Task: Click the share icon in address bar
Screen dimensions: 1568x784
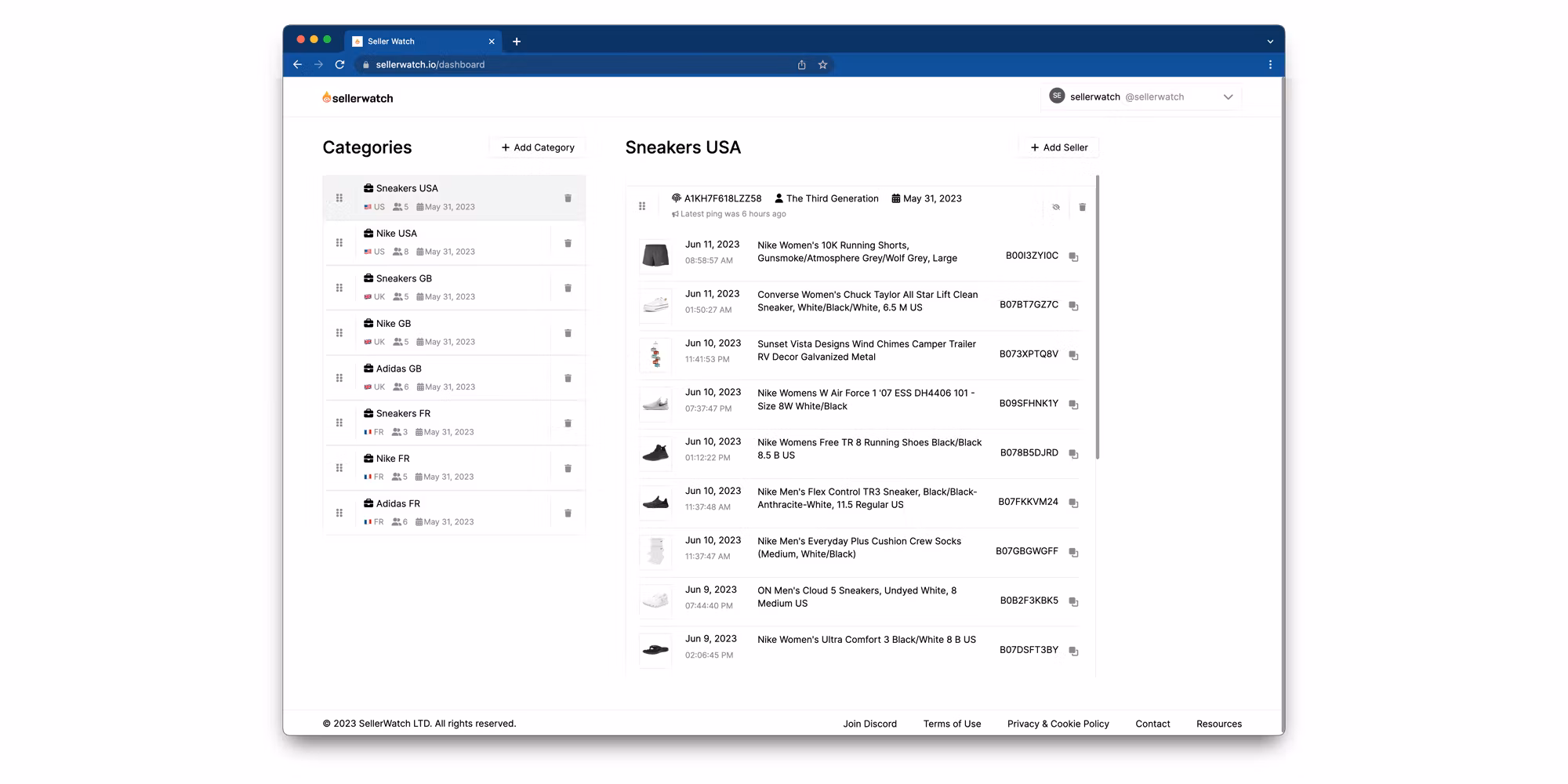Action: coord(801,65)
